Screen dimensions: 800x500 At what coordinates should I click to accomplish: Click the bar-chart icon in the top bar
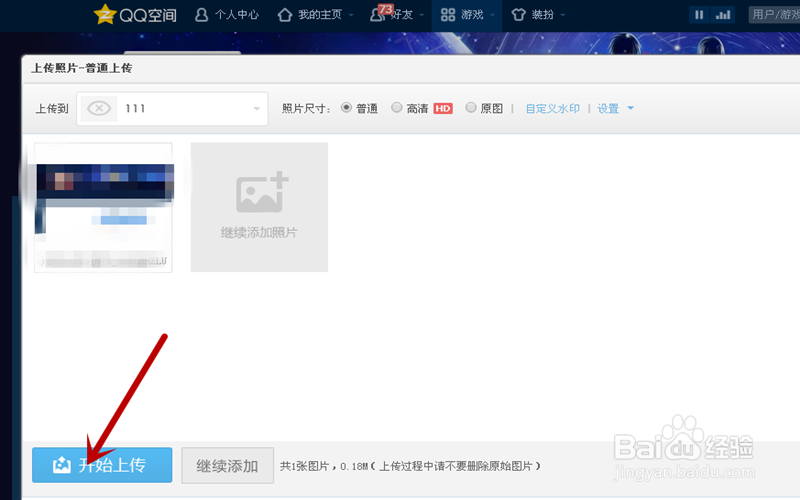pos(723,15)
